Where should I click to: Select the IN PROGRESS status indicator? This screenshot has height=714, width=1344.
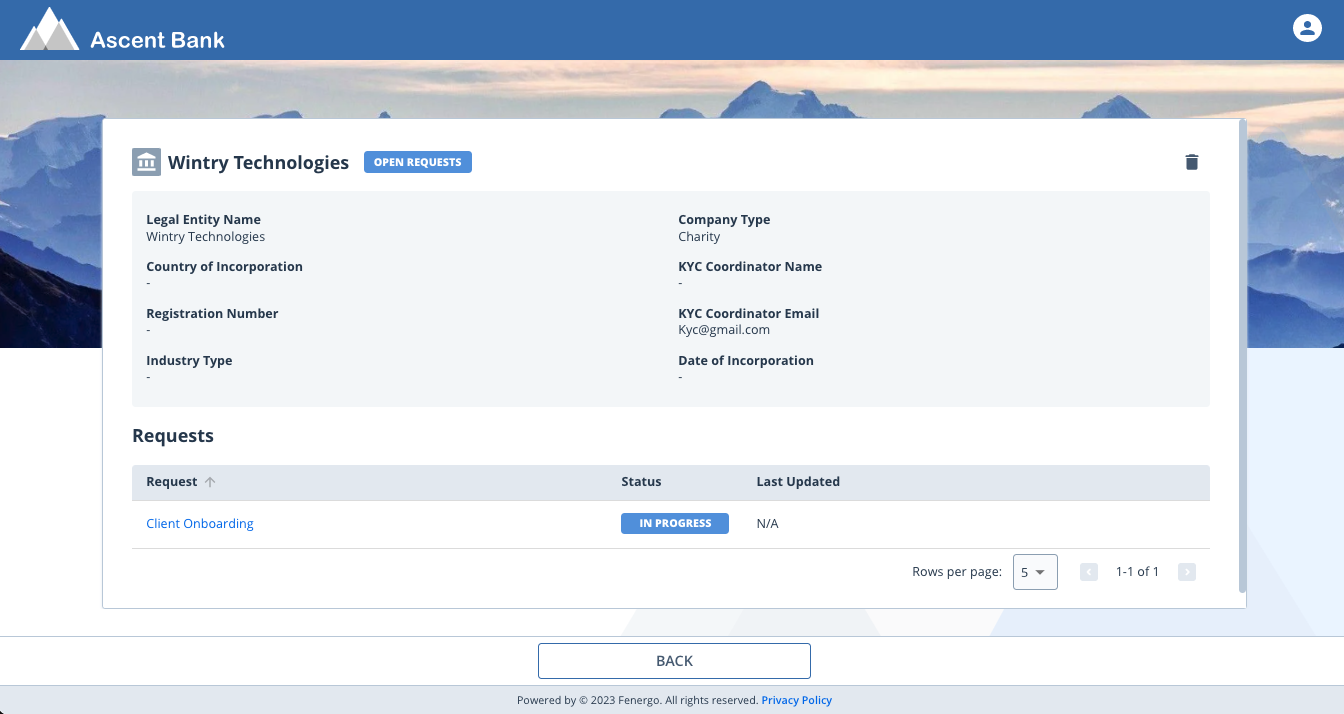pyautogui.click(x=675, y=522)
